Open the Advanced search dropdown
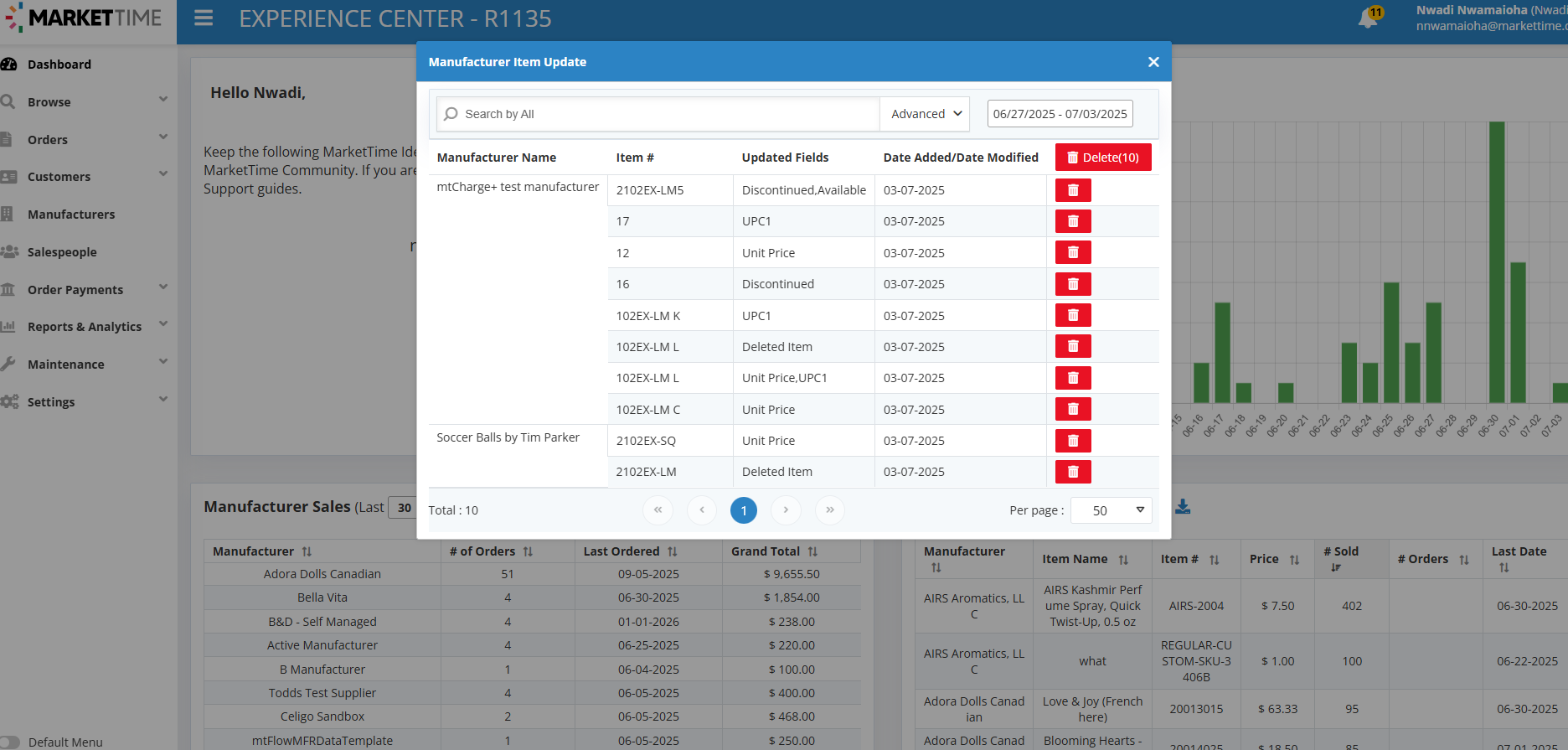The height and width of the screenshot is (750, 1568). 925,114
